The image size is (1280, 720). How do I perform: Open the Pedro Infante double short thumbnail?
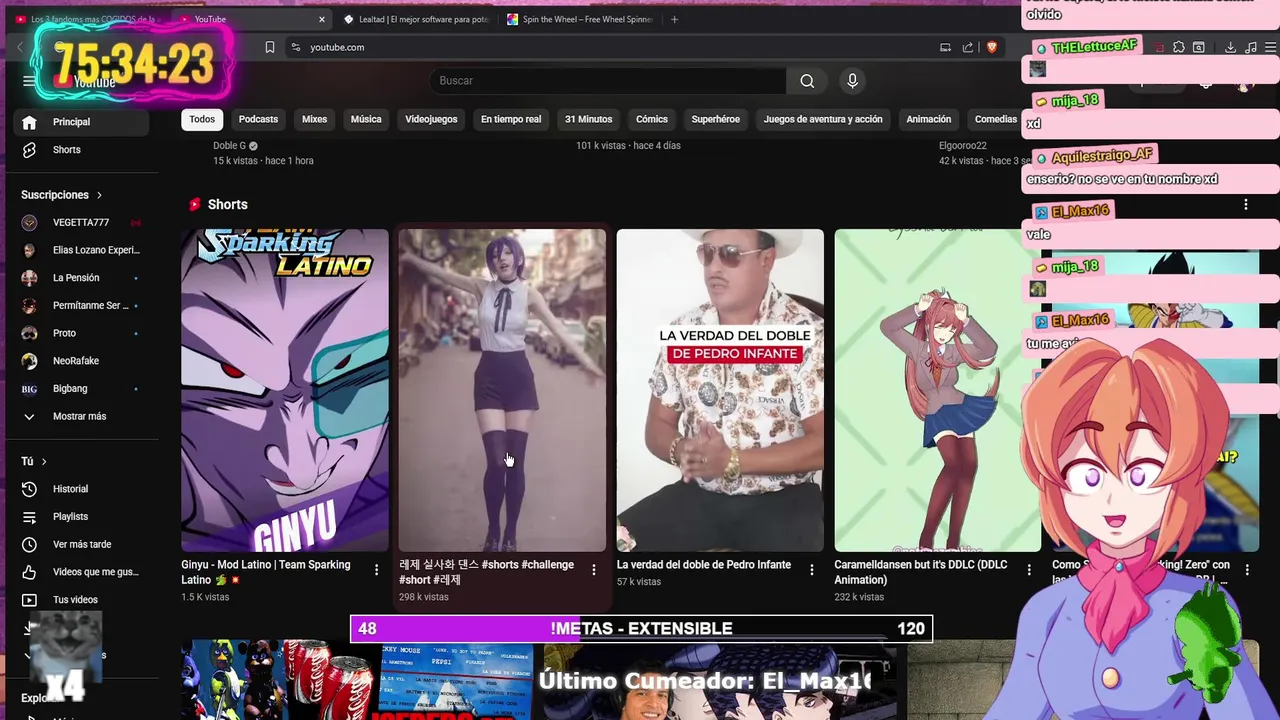tap(720, 390)
